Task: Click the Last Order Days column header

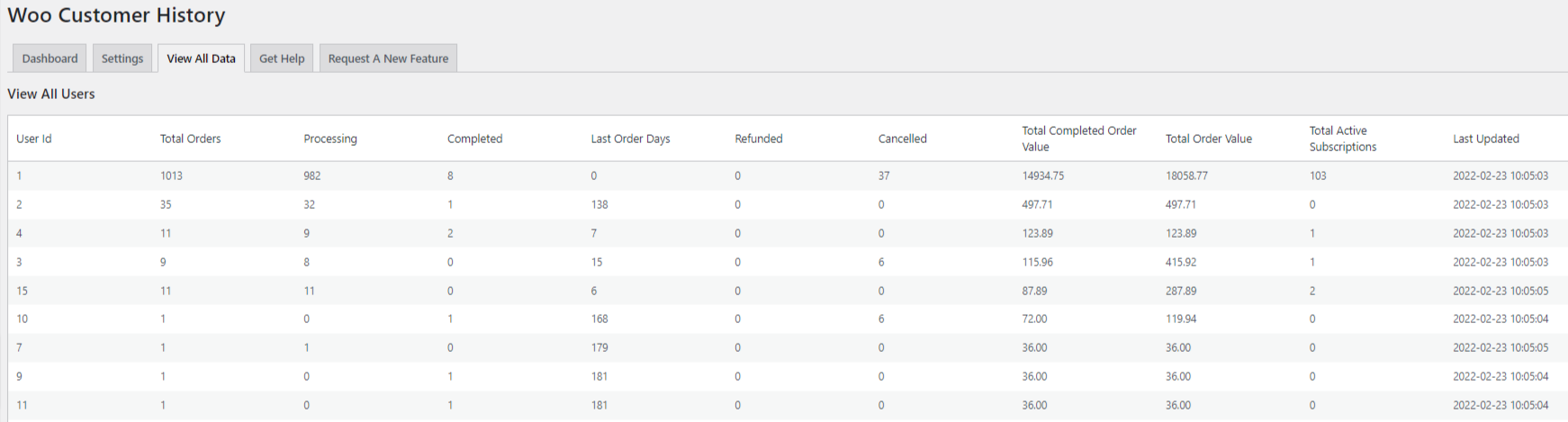Action: point(630,139)
